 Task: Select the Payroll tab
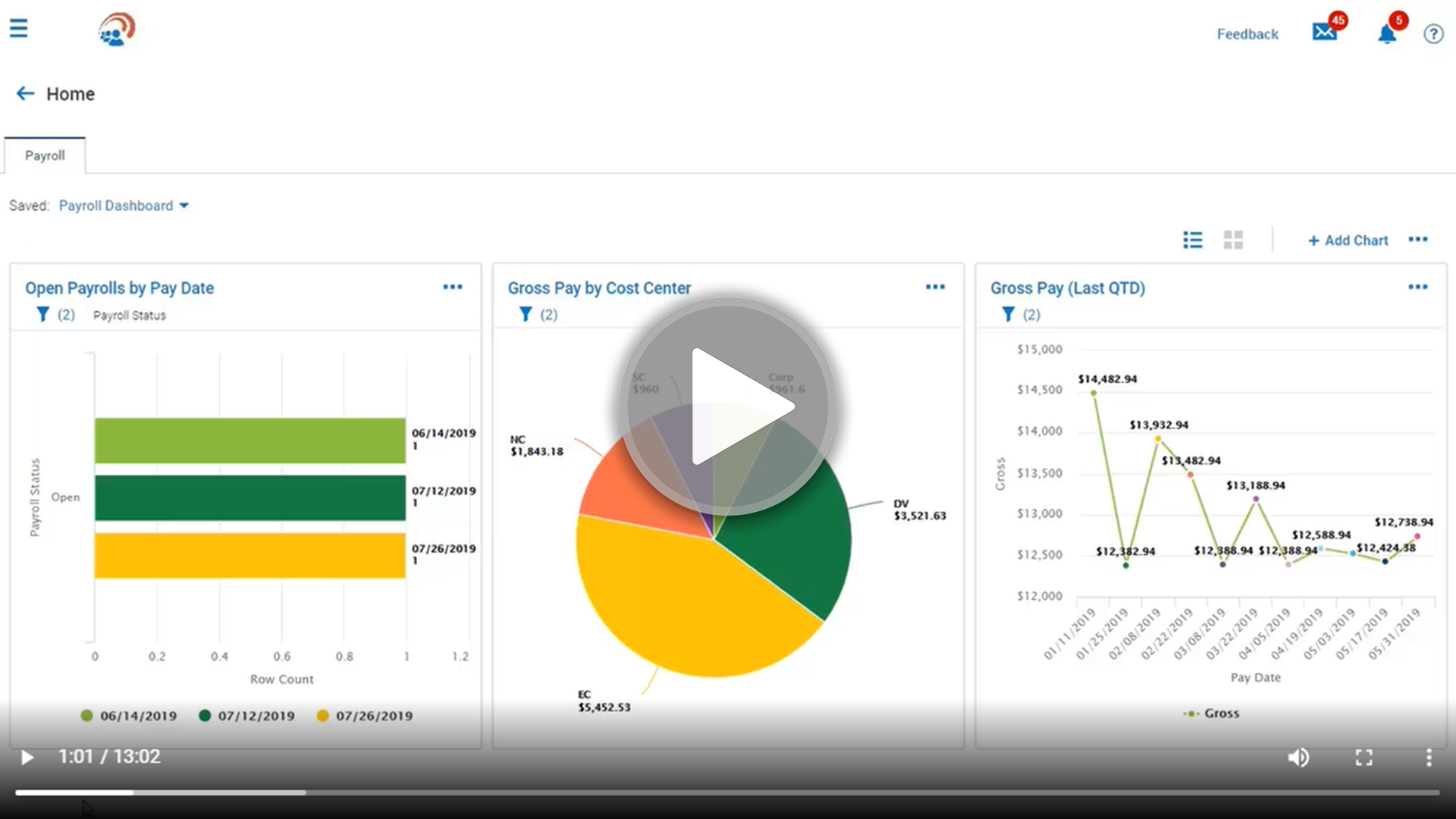[45, 155]
